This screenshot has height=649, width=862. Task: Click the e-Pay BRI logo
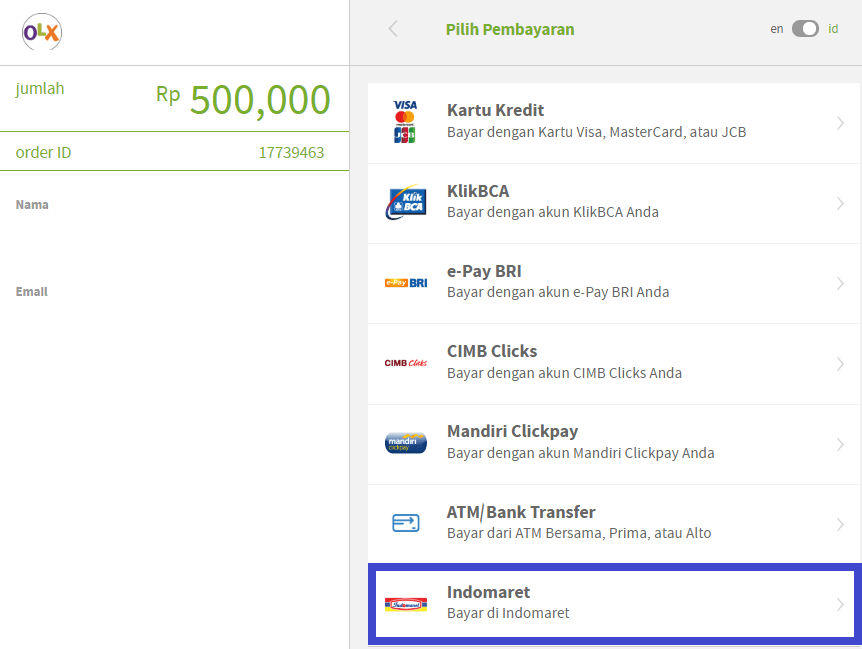click(405, 283)
